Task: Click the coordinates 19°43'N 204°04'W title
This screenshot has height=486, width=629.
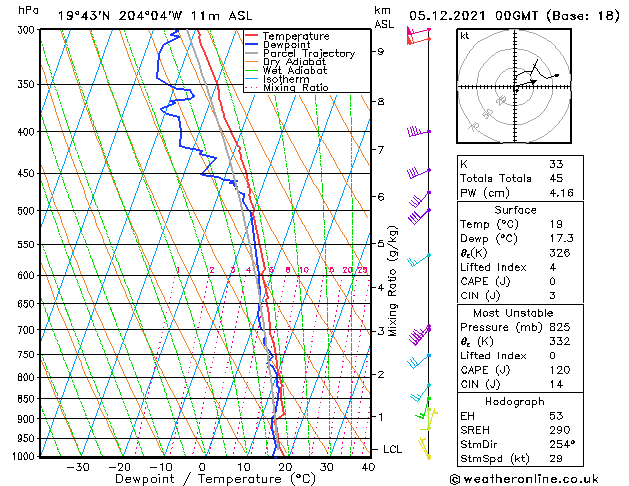Action: tap(155, 16)
